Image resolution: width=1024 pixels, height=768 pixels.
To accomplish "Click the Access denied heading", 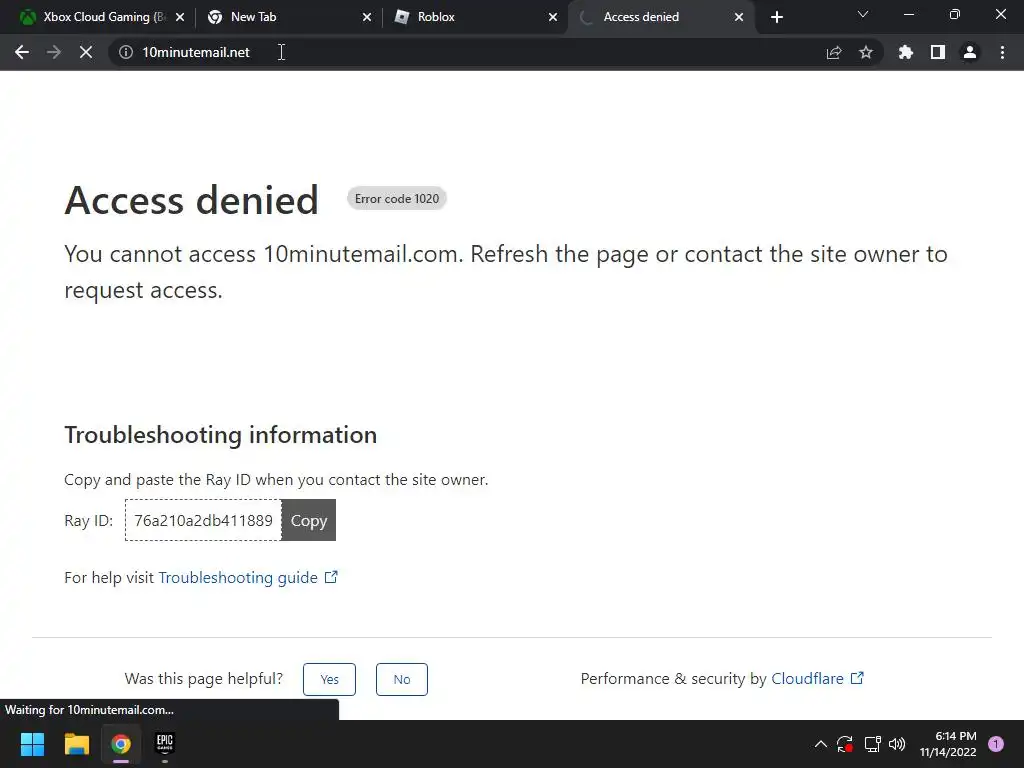I will click(x=191, y=200).
